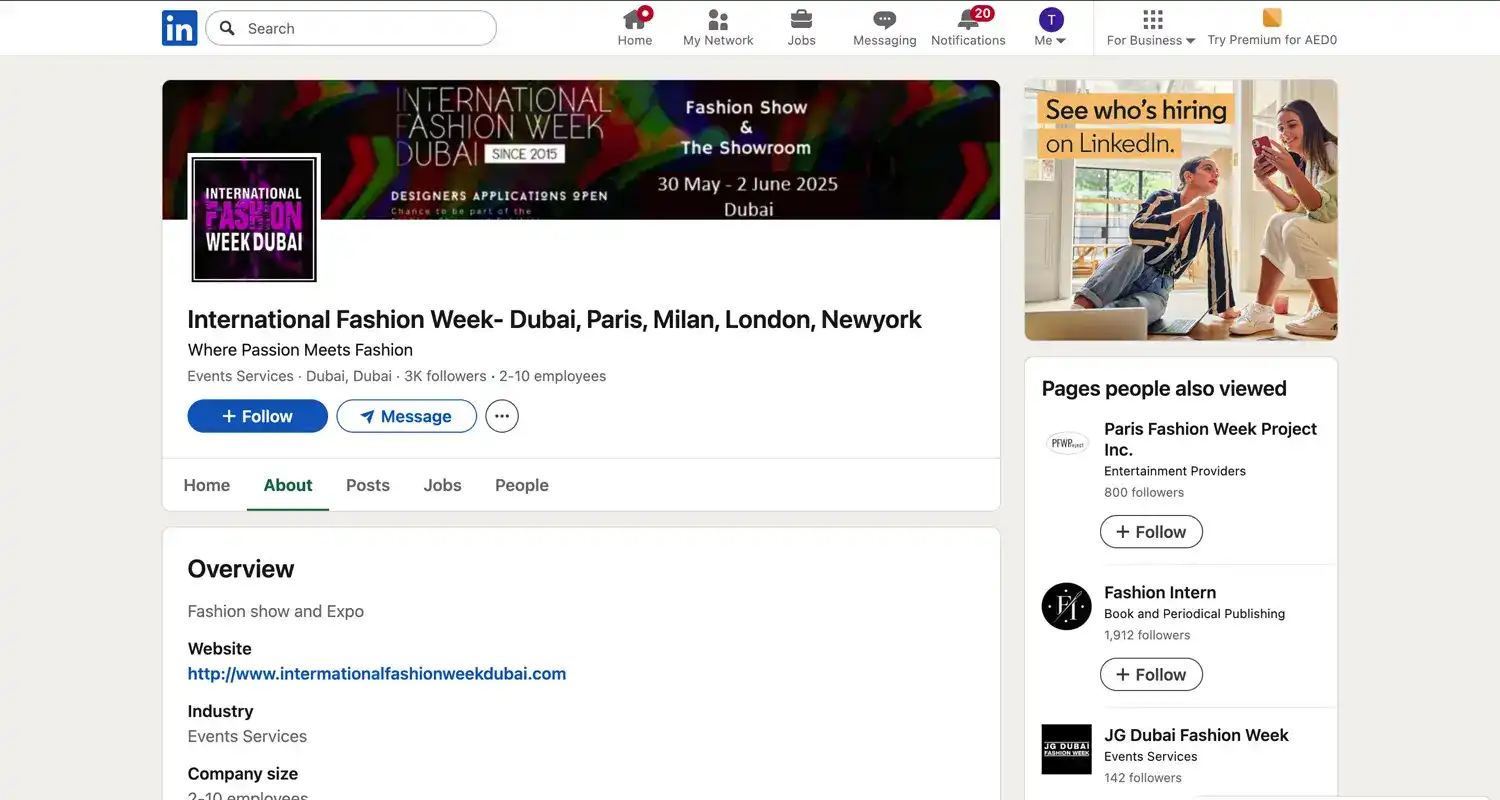Message International Fashion Week Dubai

[x=406, y=416]
